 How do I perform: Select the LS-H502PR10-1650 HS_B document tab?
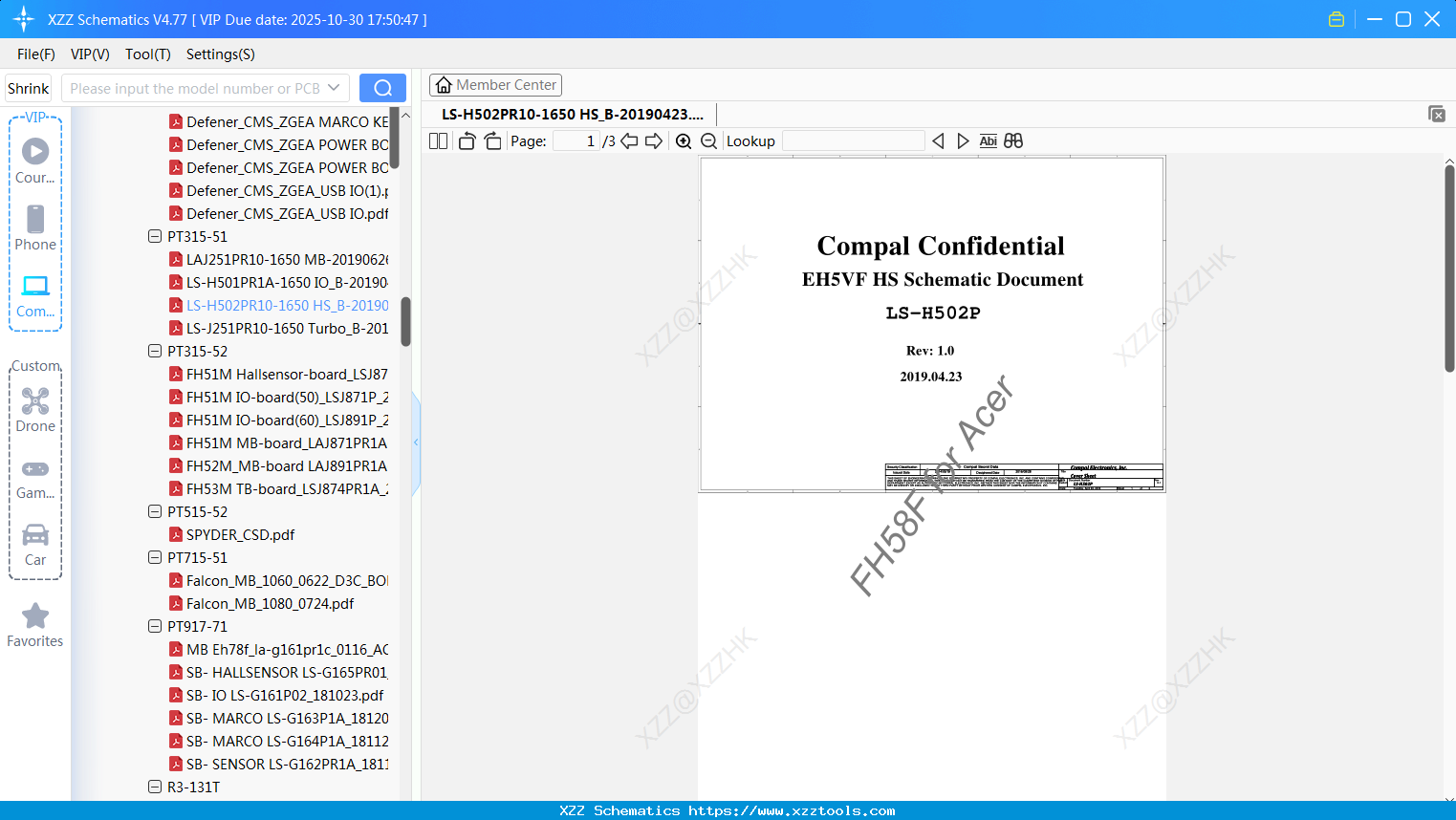click(x=573, y=114)
